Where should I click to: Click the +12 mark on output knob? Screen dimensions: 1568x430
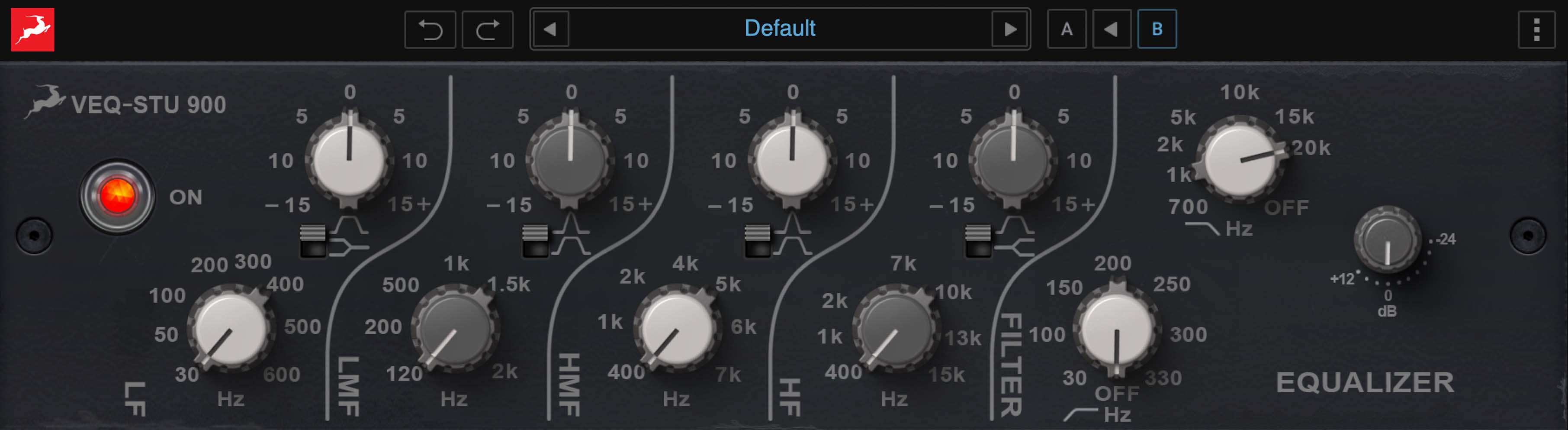tap(1342, 279)
